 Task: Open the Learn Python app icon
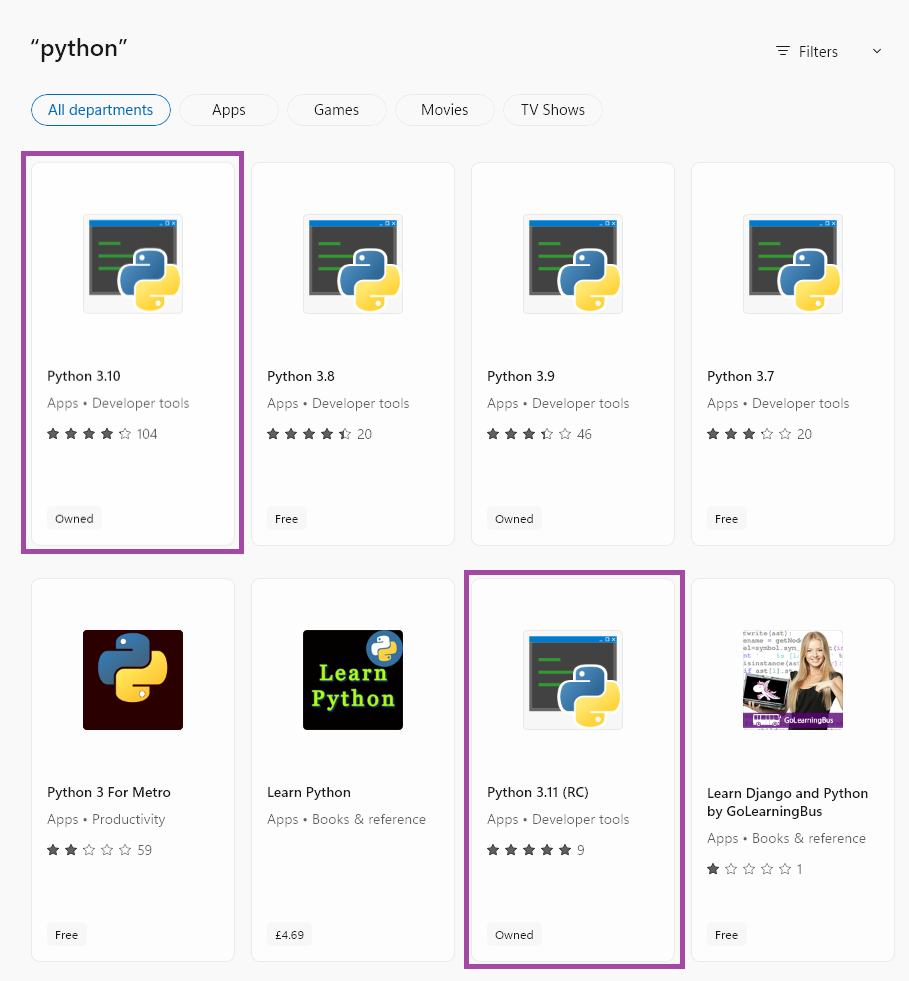pyautogui.click(x=352, y=679)
